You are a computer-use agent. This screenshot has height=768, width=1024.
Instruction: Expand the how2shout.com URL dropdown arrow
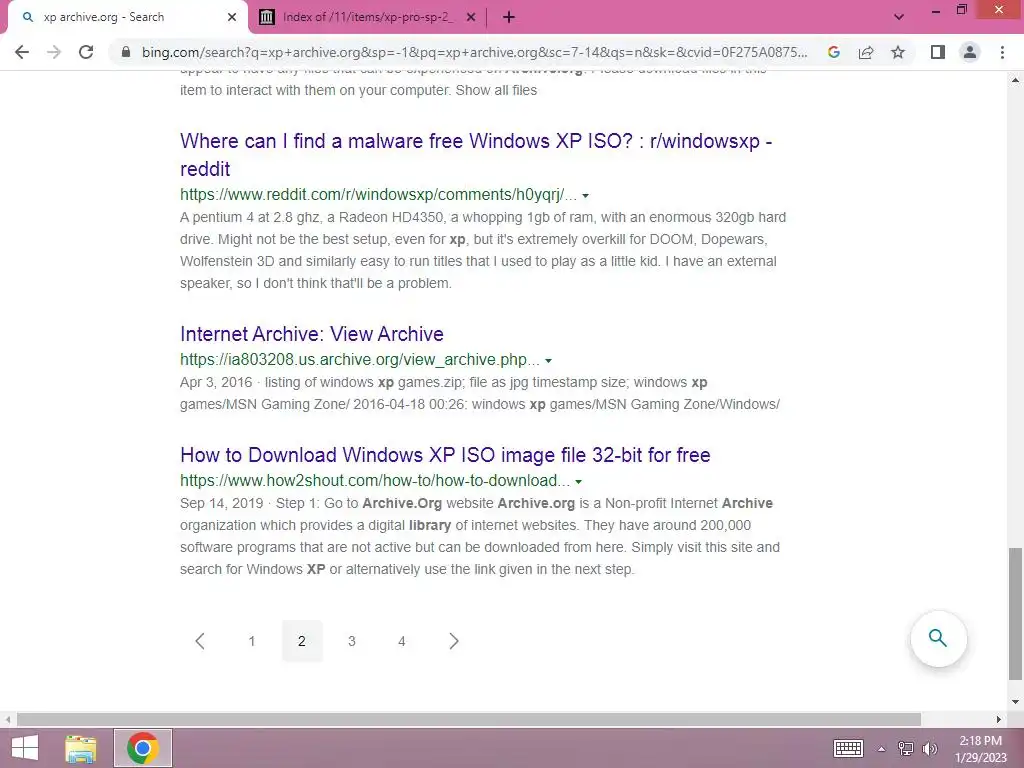click(579, 482)
